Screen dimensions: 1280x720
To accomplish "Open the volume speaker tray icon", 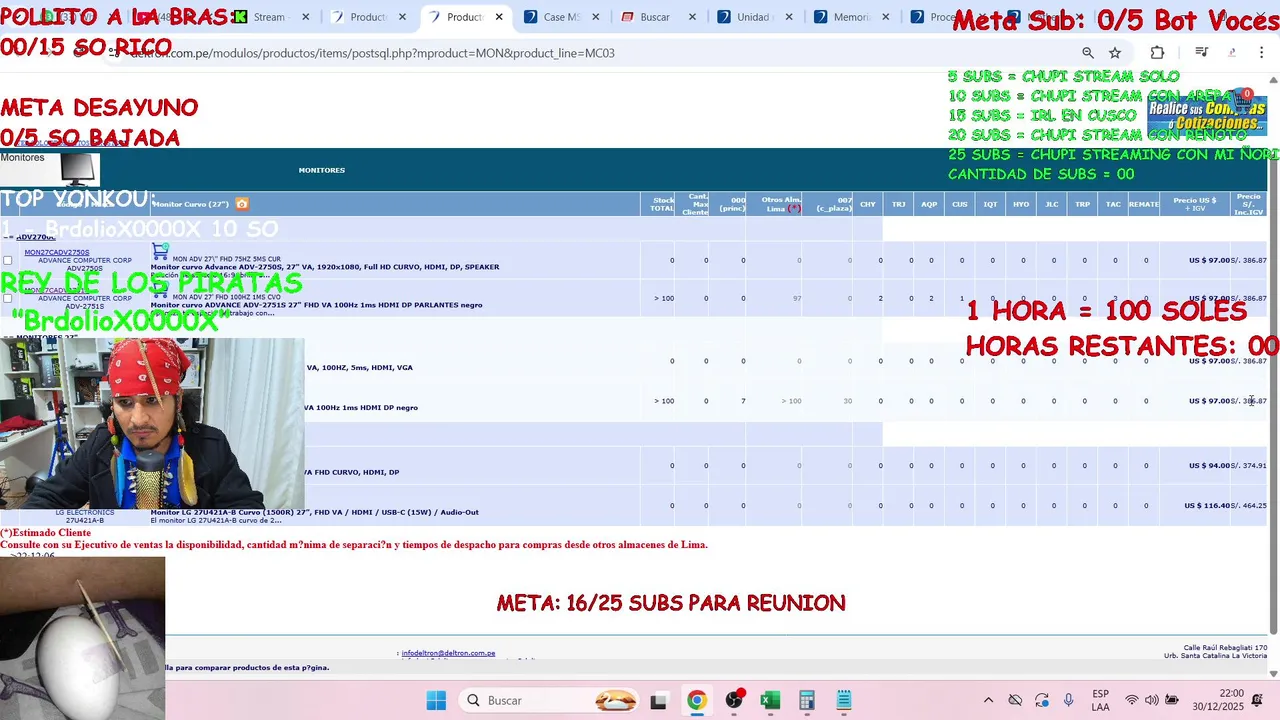I will click(1152, 700).
